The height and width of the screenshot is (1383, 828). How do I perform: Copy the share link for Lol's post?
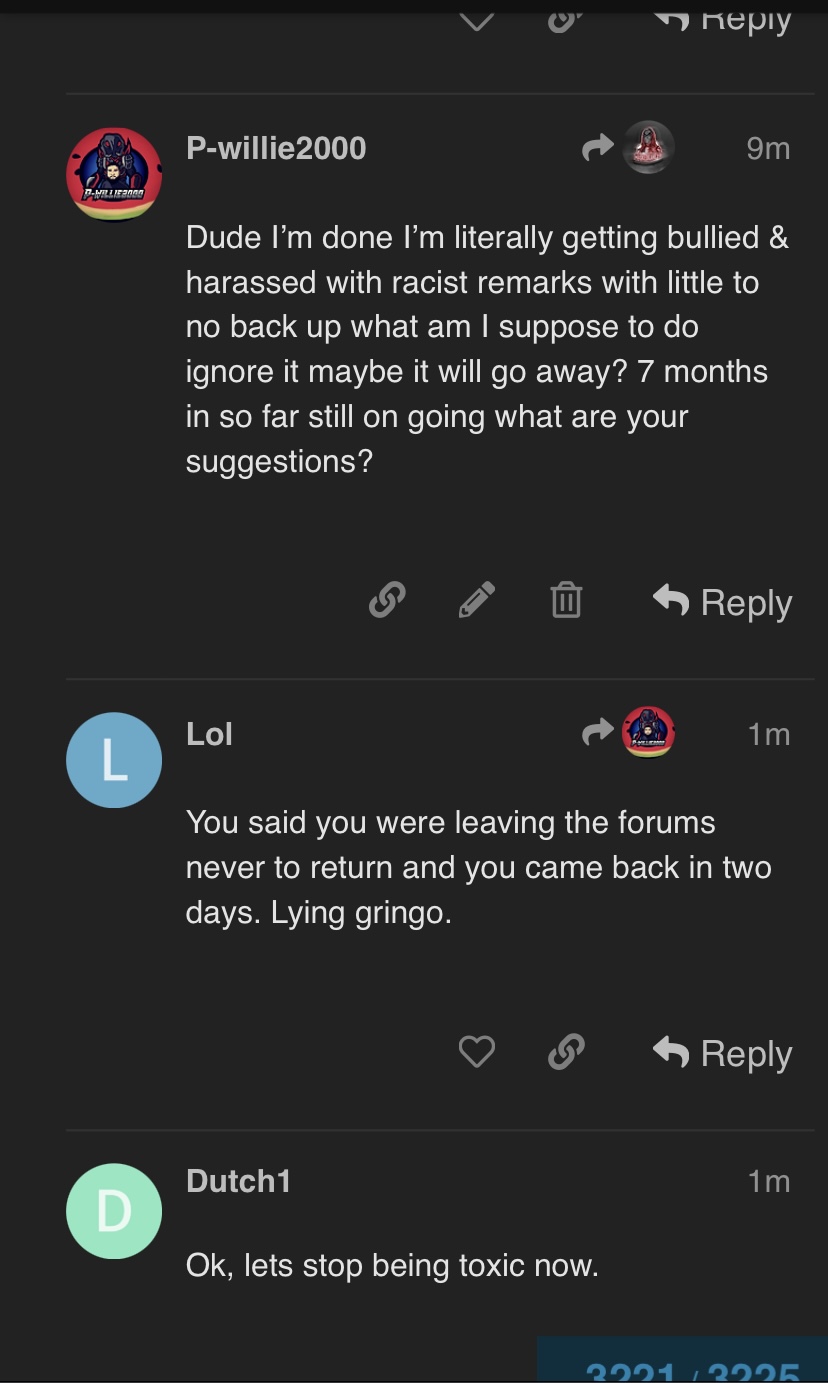(x=566, y=1052)
